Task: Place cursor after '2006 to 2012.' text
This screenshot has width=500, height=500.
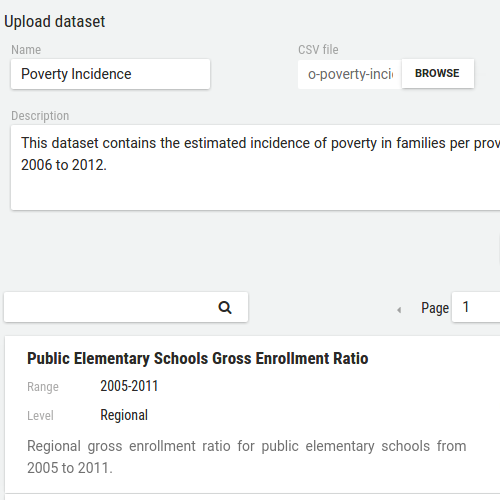Action: coord(107,165)
